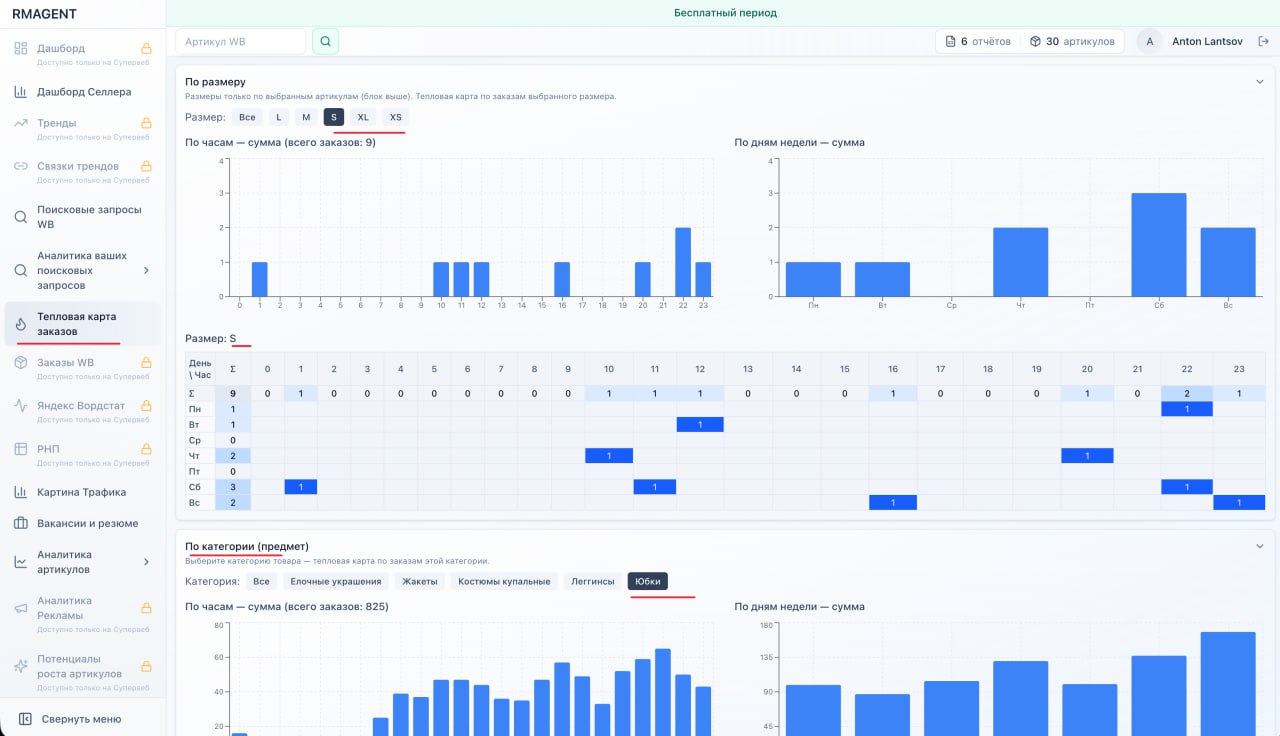
Task: Select size M chip
Action: click(x=306, y=117)
